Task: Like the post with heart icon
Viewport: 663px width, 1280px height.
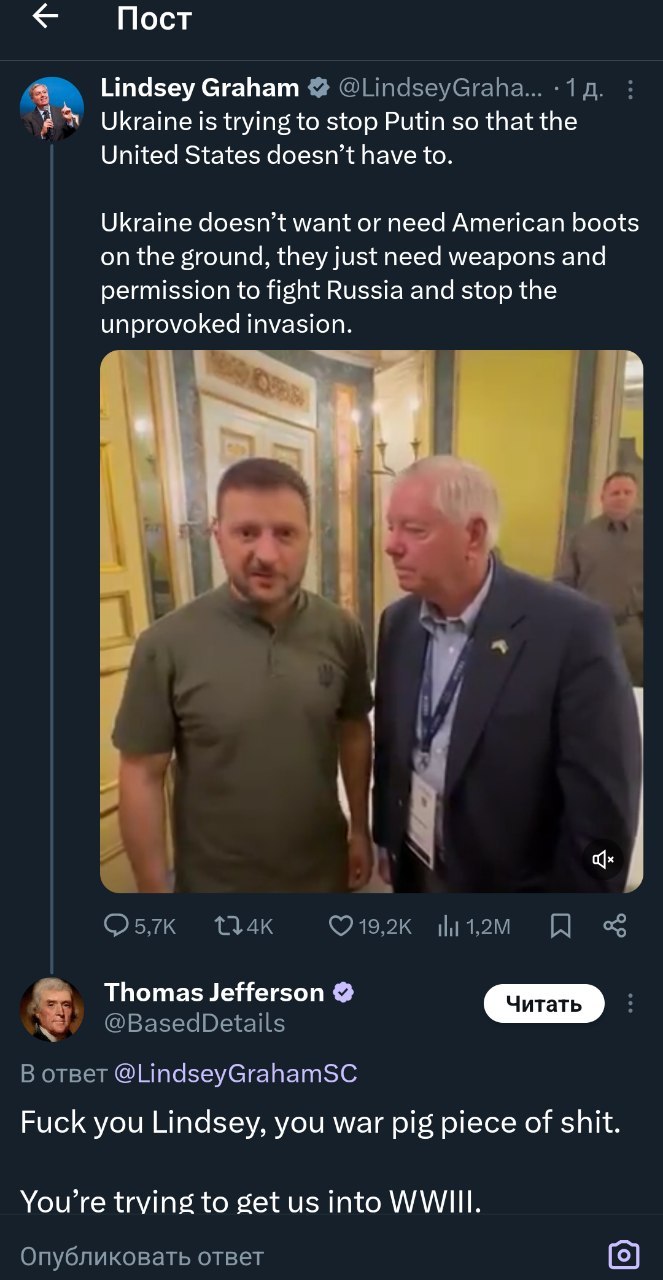Action: click(340, 927)
